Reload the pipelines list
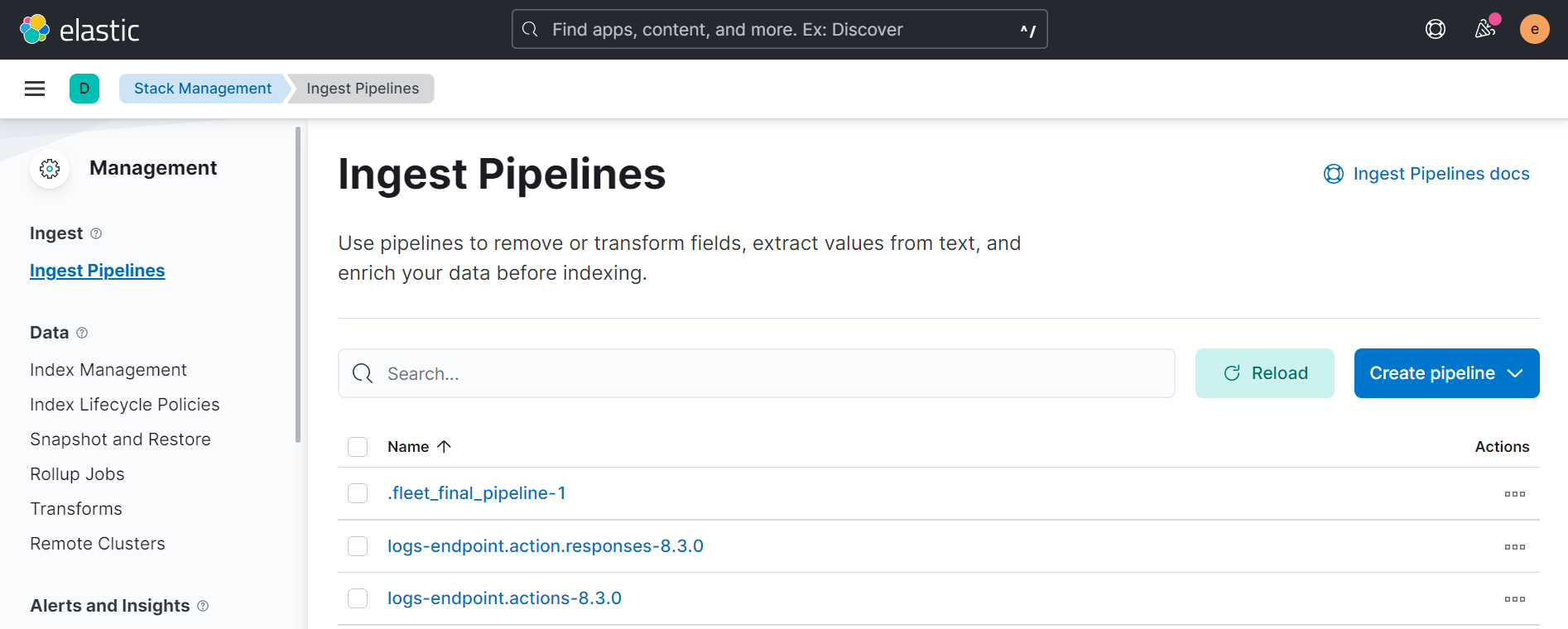Viewport: 1568px width, 629px height. click(1265, 373)
